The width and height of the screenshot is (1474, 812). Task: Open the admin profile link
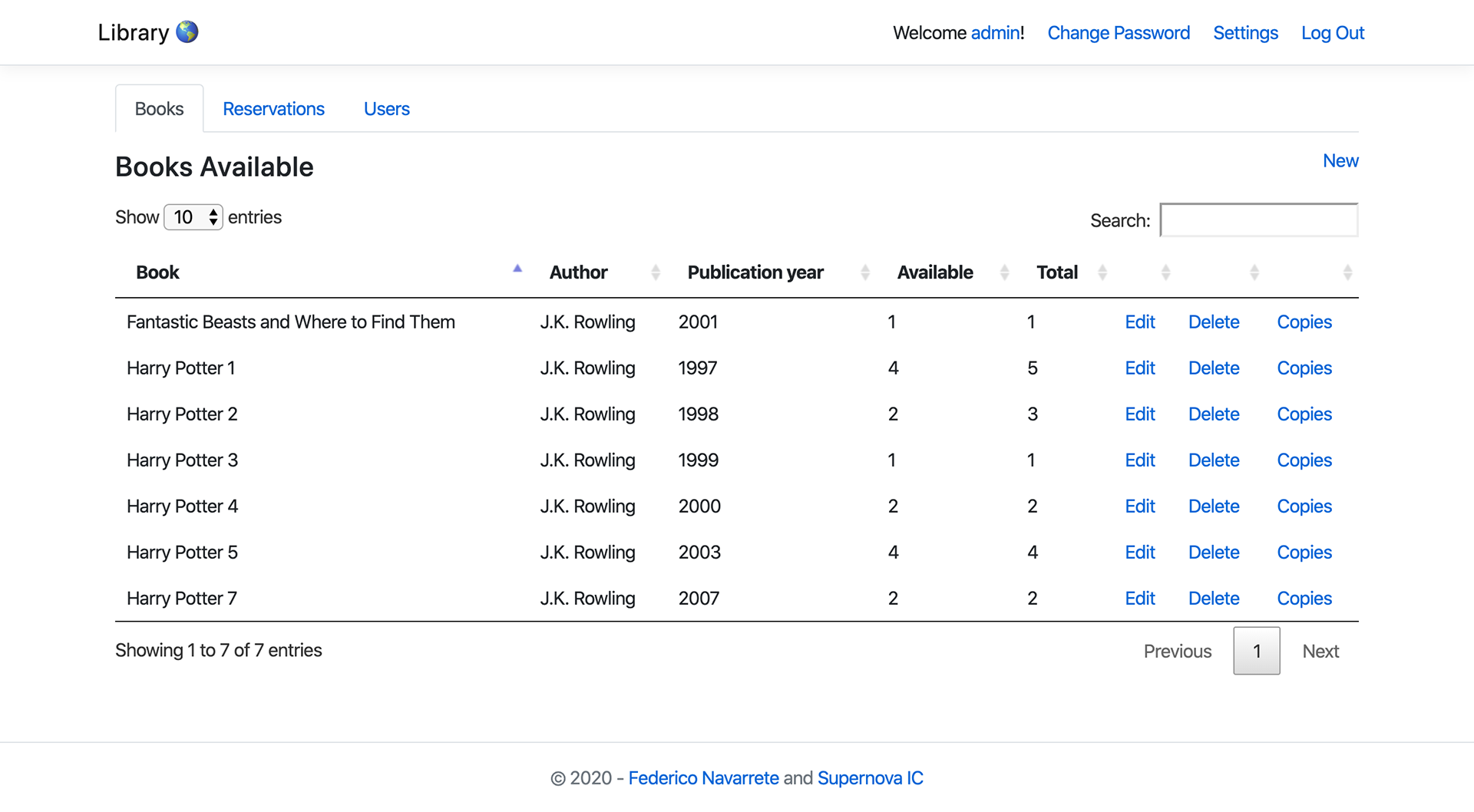click(996, 33)
